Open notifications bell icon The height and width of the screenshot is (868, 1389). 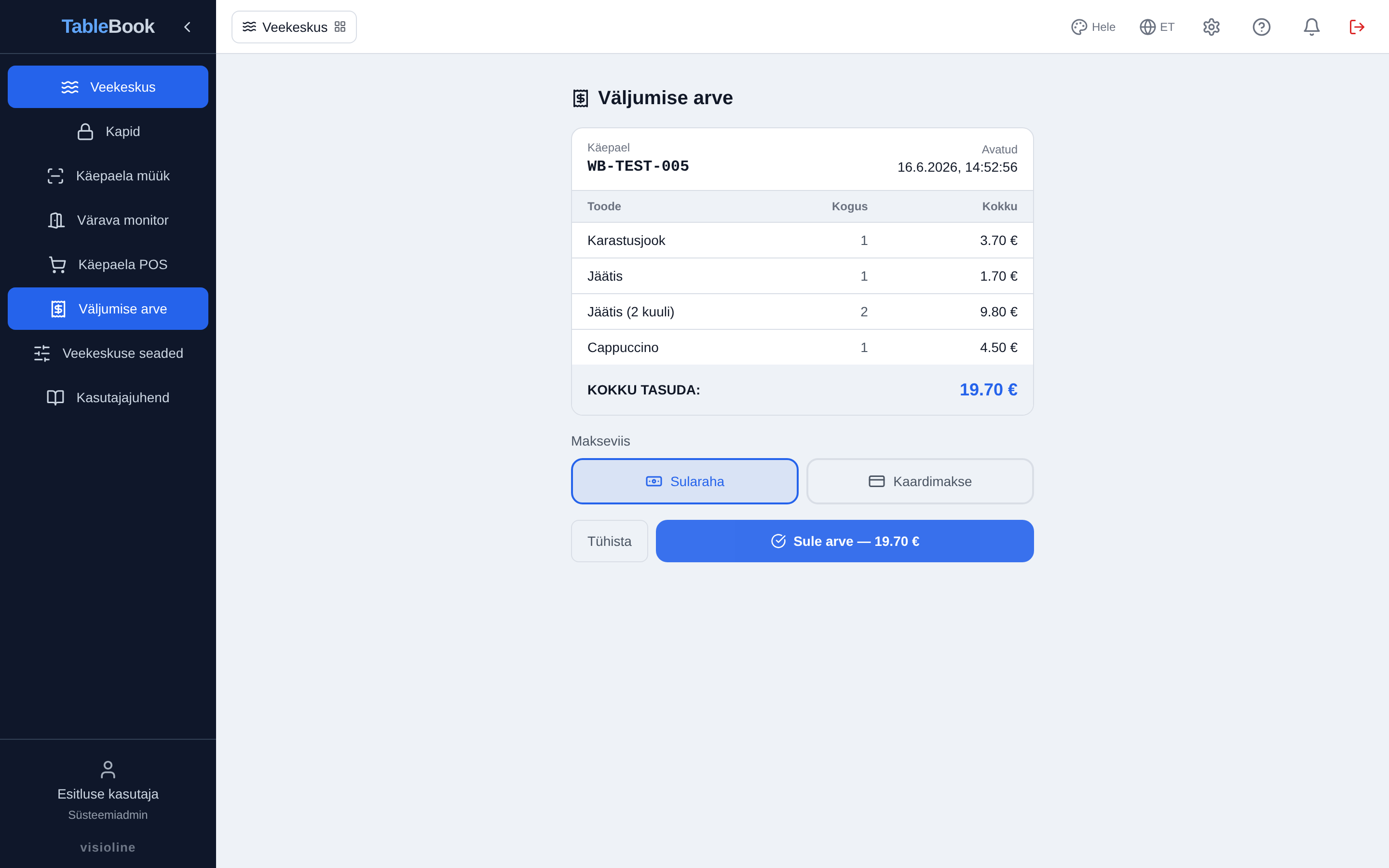point(1311,27)
